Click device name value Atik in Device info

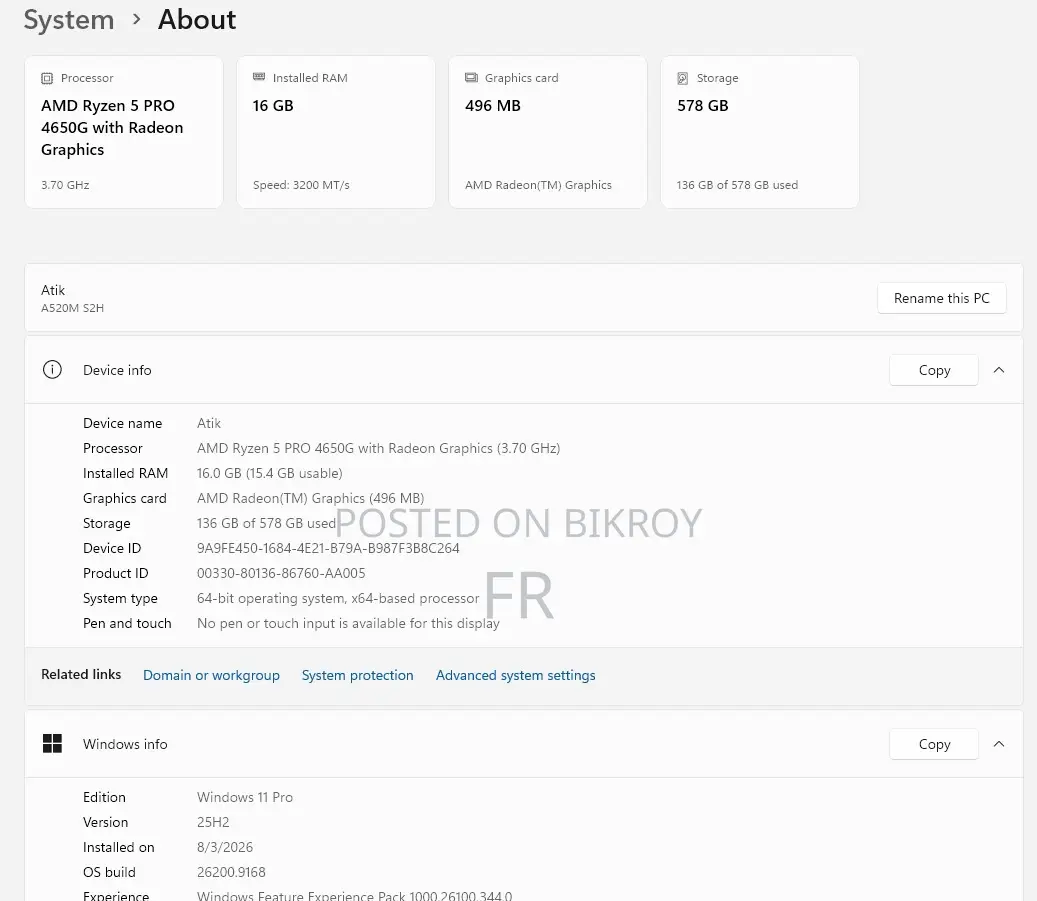click(209, 423)
